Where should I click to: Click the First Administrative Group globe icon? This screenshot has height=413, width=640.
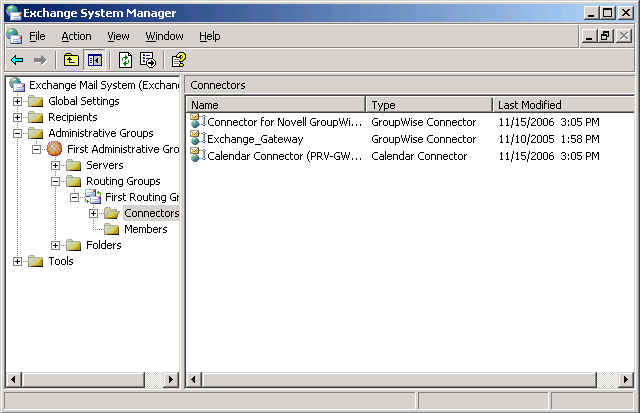pos(54,149)
